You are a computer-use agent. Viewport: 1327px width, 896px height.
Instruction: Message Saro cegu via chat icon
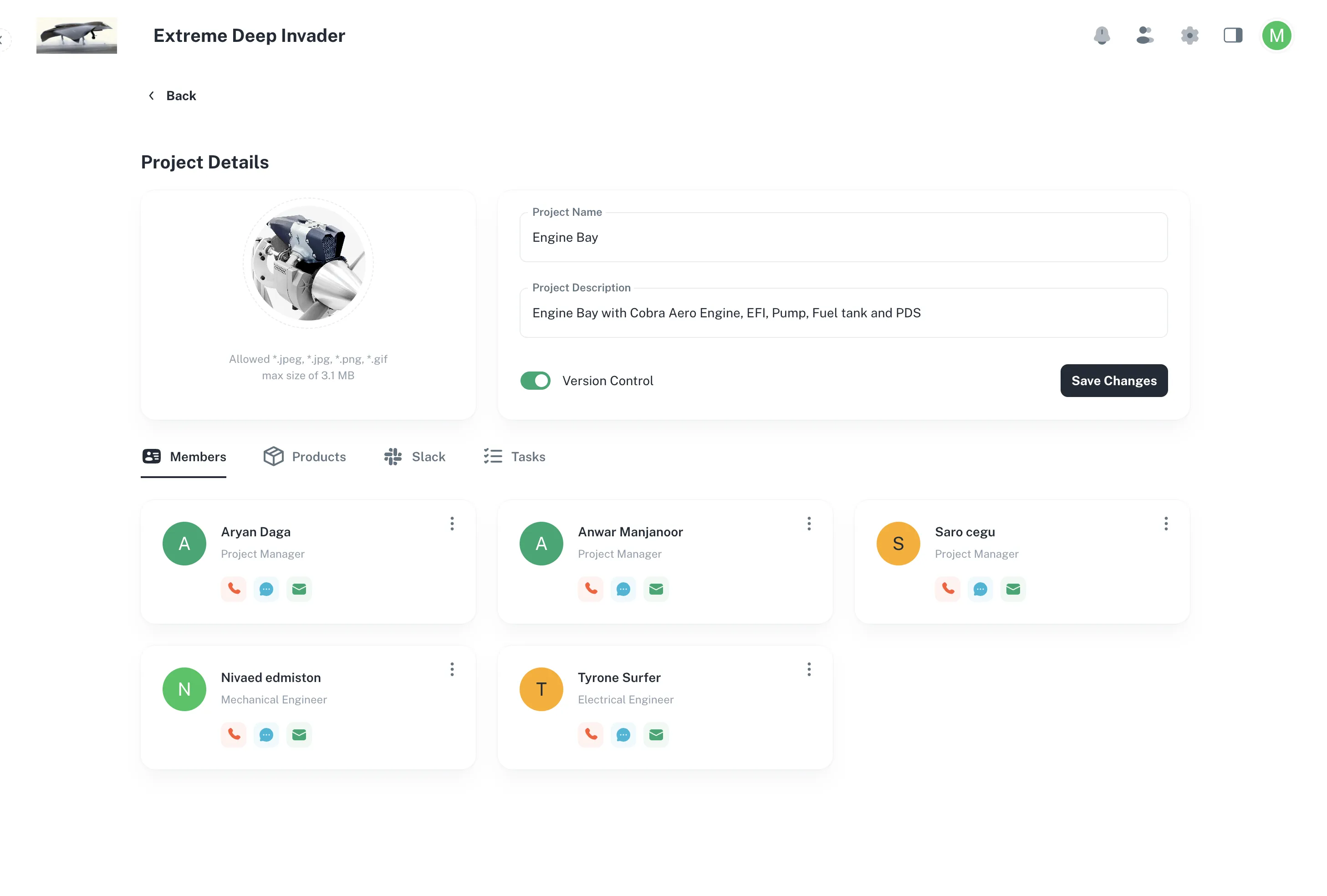pyautogui.click(x=980, y=588)
